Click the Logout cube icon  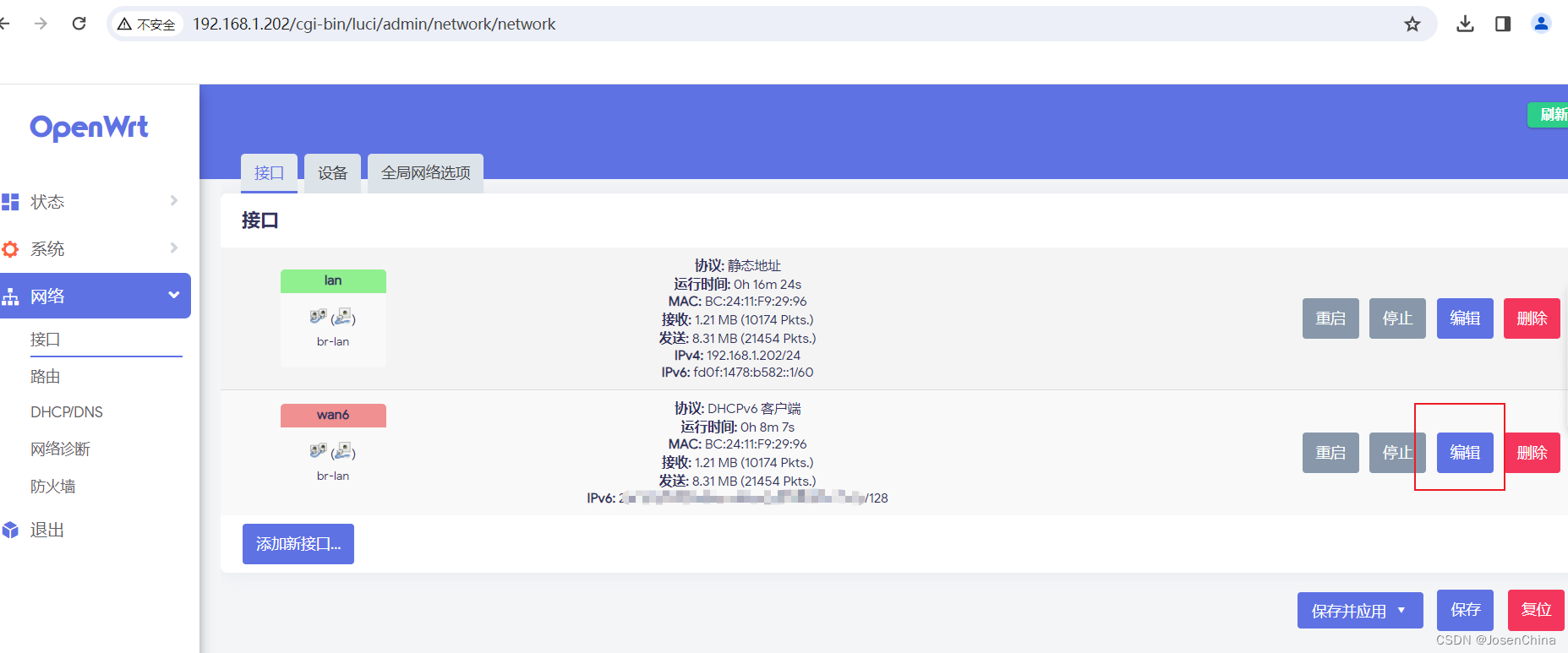tap(10, 530)
